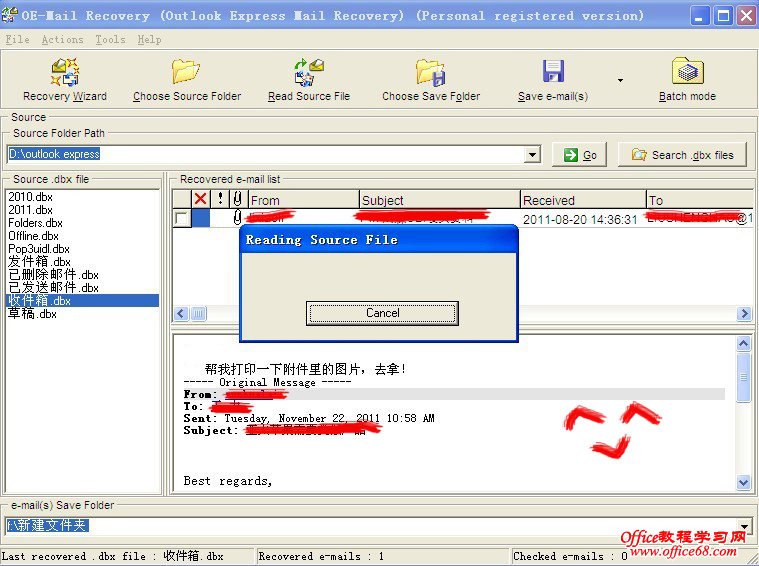Click message preview scroll down arrow
Viewport: 759px width, 566px height.
click(x=744, y=482)
